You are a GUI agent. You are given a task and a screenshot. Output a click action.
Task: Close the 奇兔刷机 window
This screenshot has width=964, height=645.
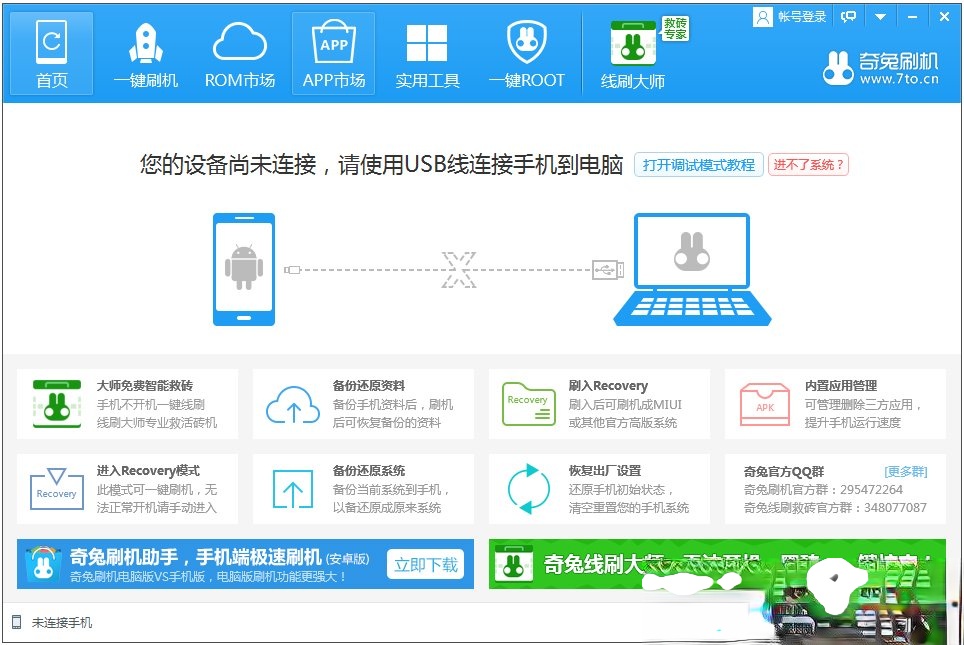[x=944, y=17]
